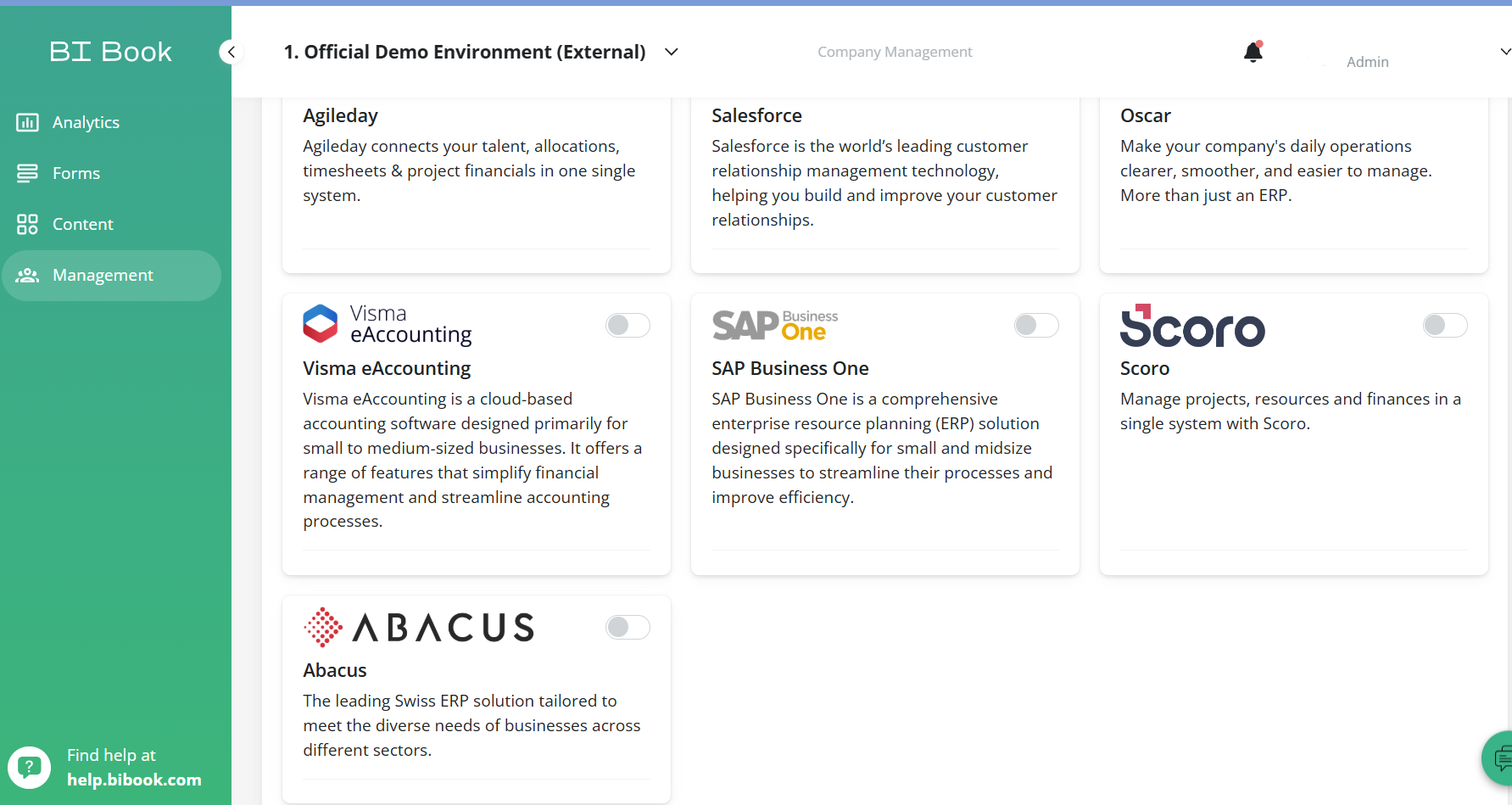
Task: Click the Scoro heading
Action: pyautogui.click(x=1145, y=368)
